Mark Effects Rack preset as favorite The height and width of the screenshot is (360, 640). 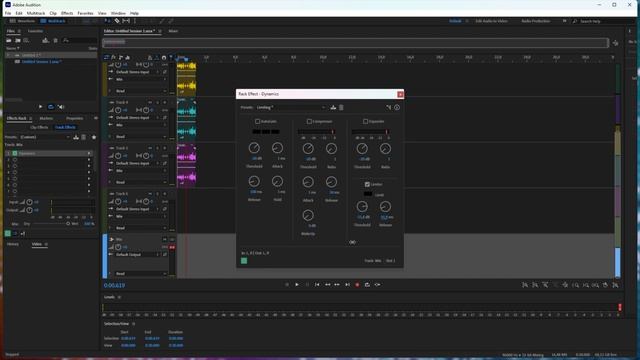pos(94,137)
